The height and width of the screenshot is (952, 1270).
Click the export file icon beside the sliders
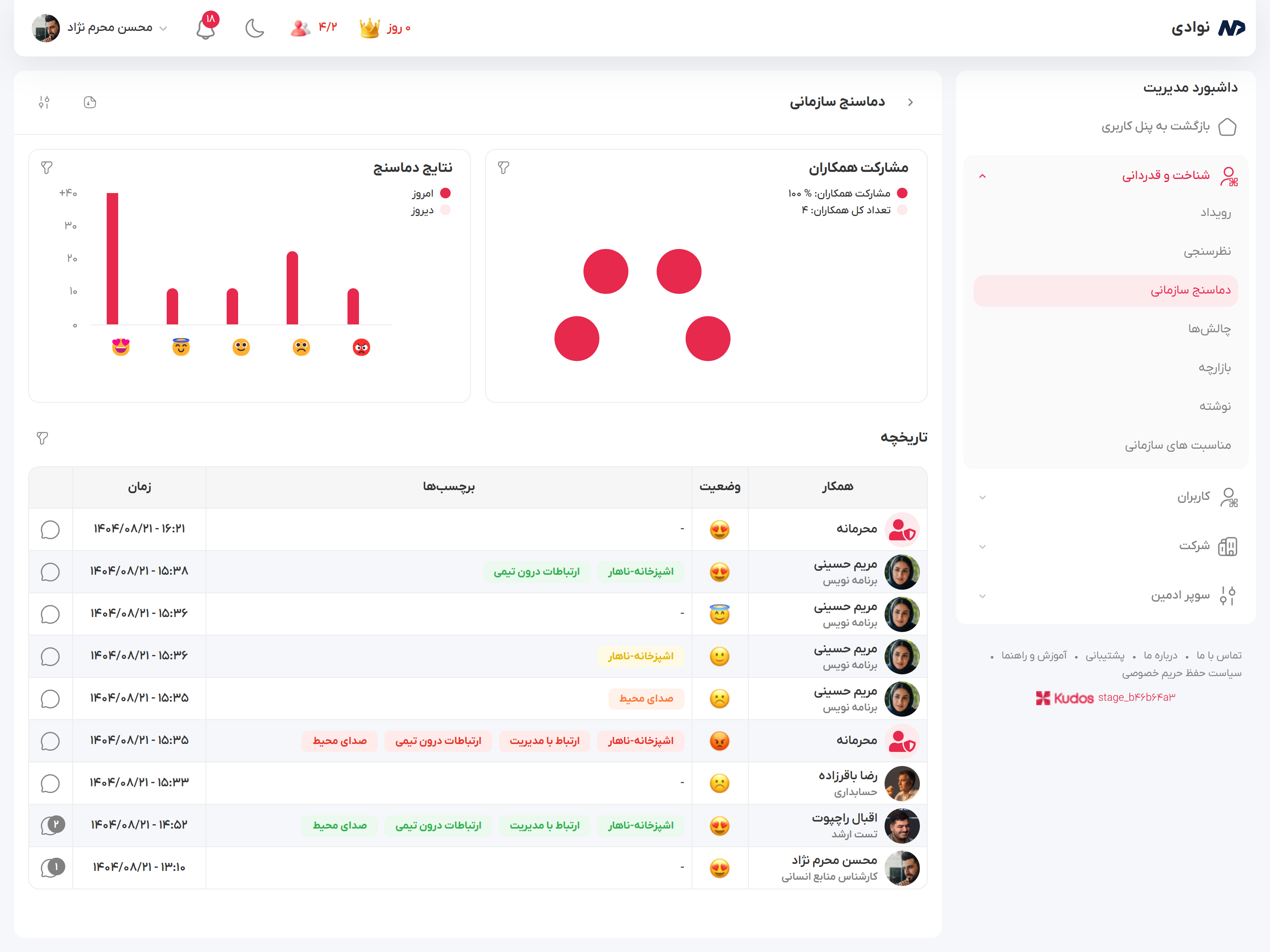pos(90,102)
